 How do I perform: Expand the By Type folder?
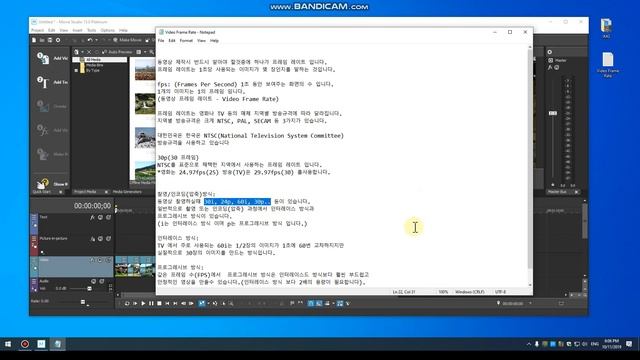[76, 70]
